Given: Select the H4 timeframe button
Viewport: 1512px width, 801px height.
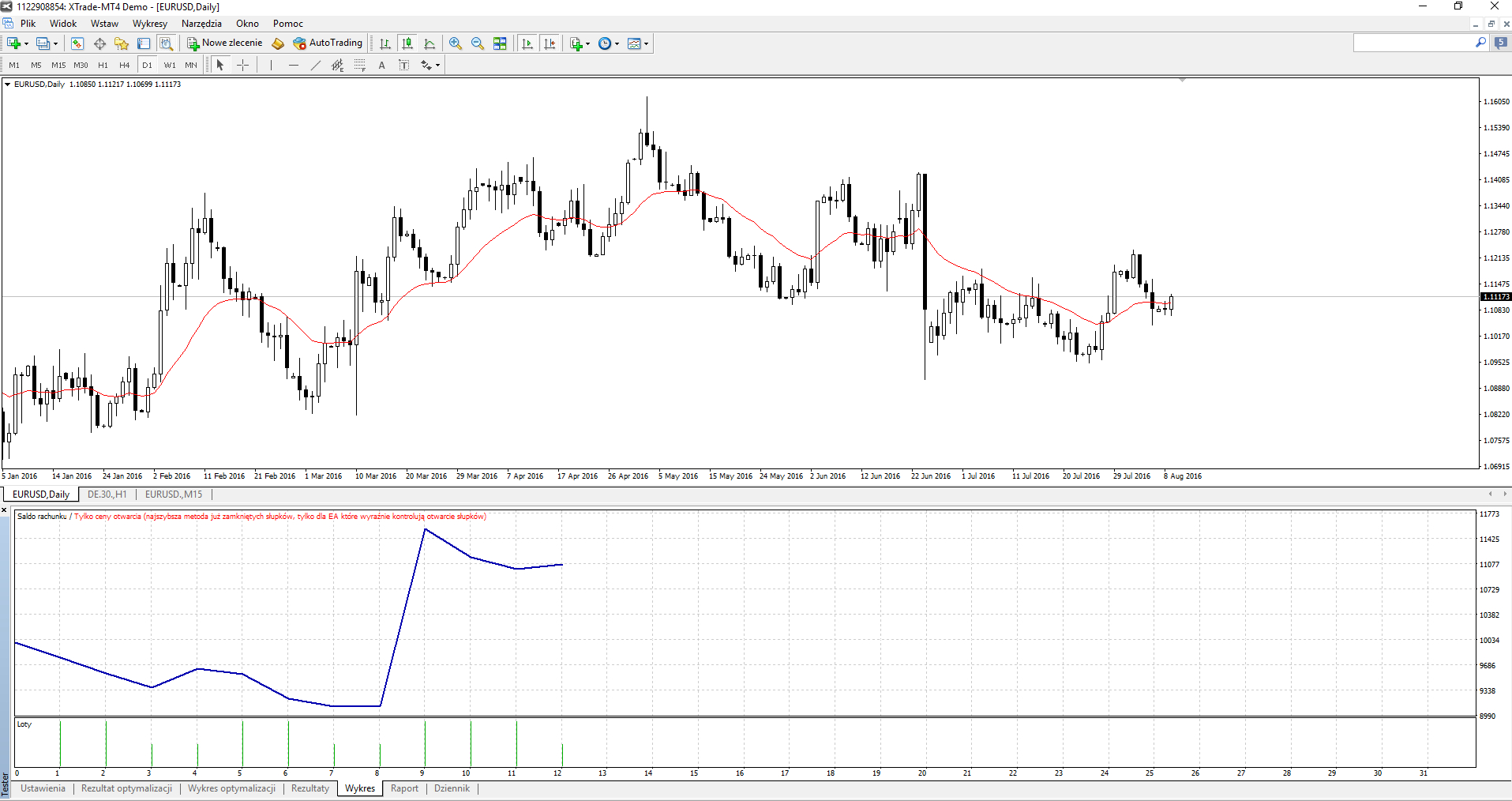Looking at the screenshot, I should [124, 66].
